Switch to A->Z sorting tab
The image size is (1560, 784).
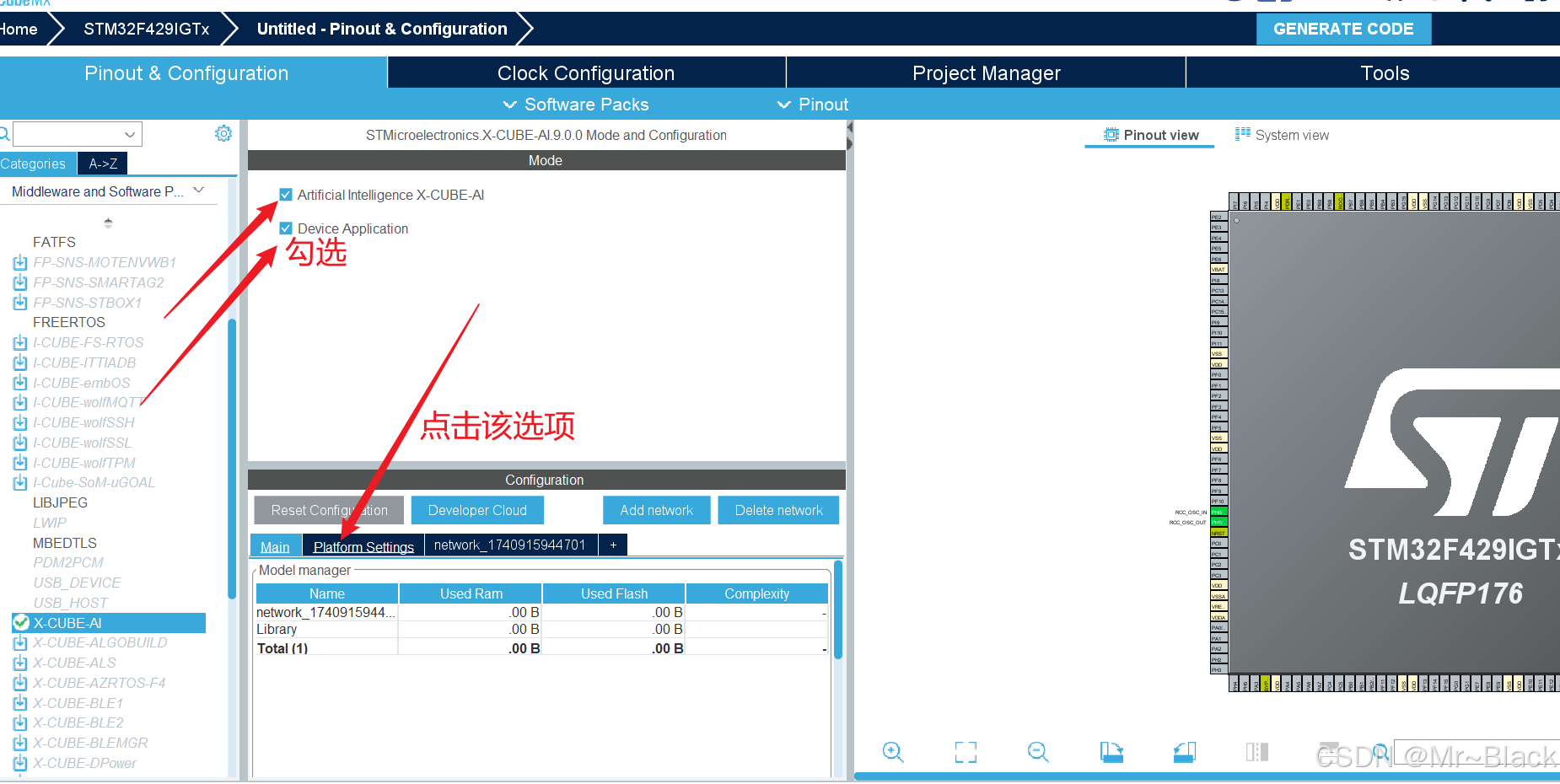[103, 164]
